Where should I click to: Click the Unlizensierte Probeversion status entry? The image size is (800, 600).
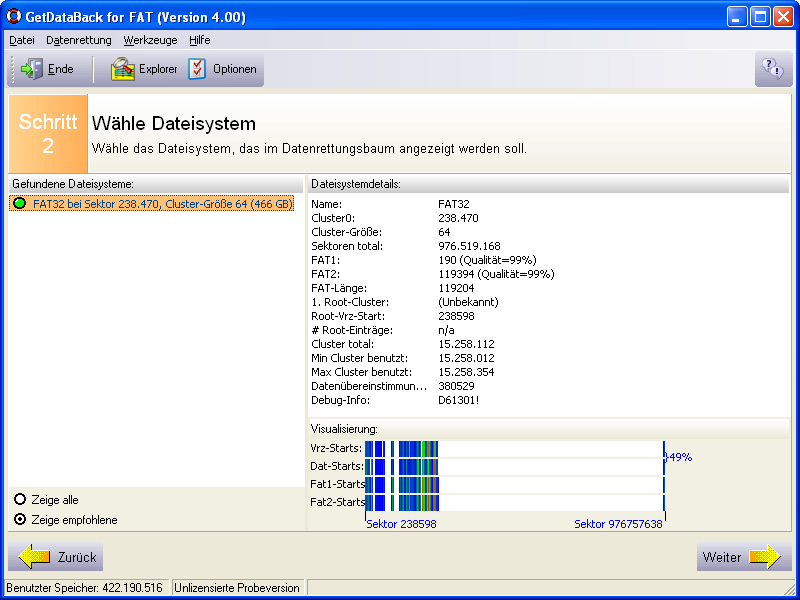tap(237, 588)
